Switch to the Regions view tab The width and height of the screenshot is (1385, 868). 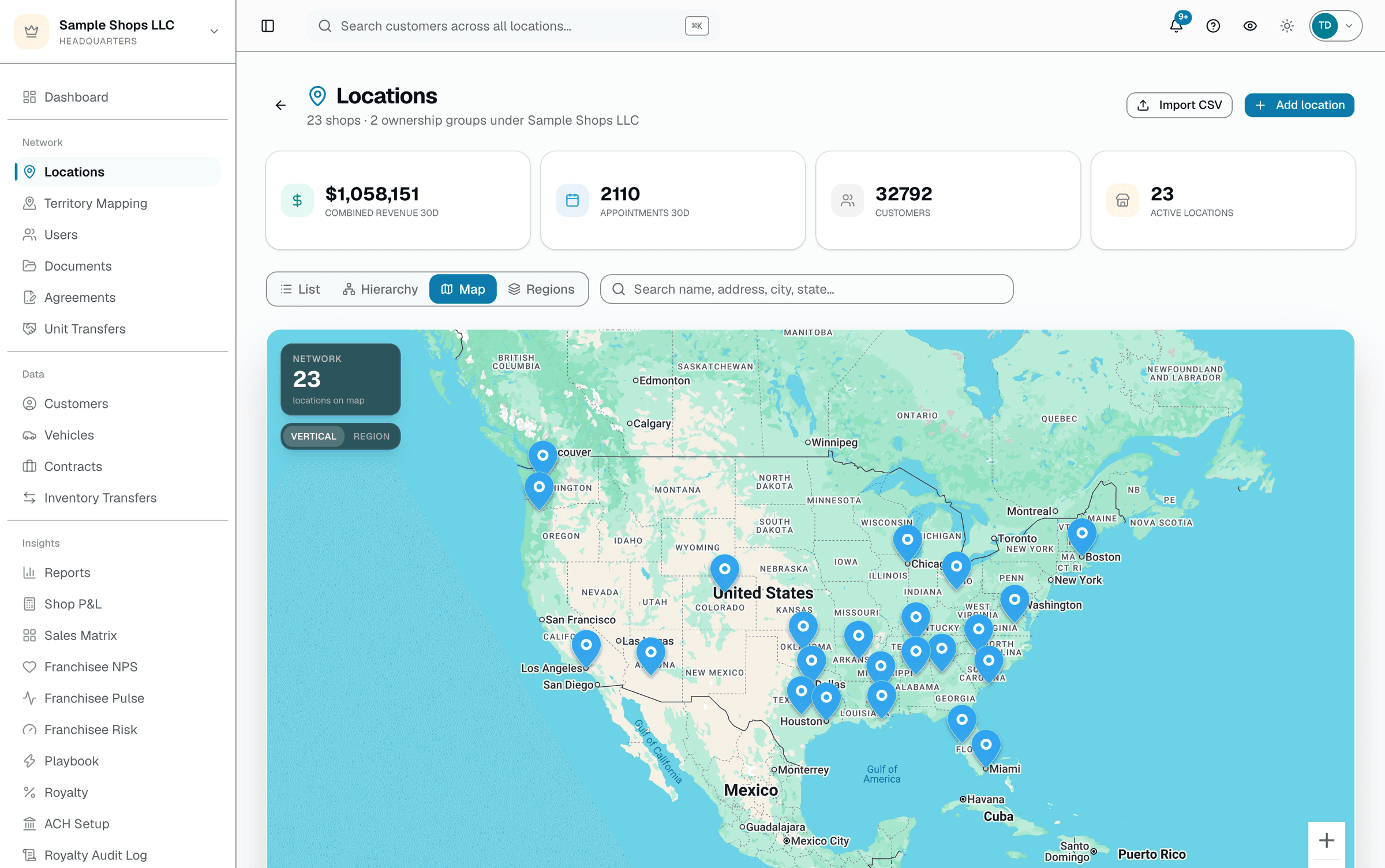[x=541, y=289]
